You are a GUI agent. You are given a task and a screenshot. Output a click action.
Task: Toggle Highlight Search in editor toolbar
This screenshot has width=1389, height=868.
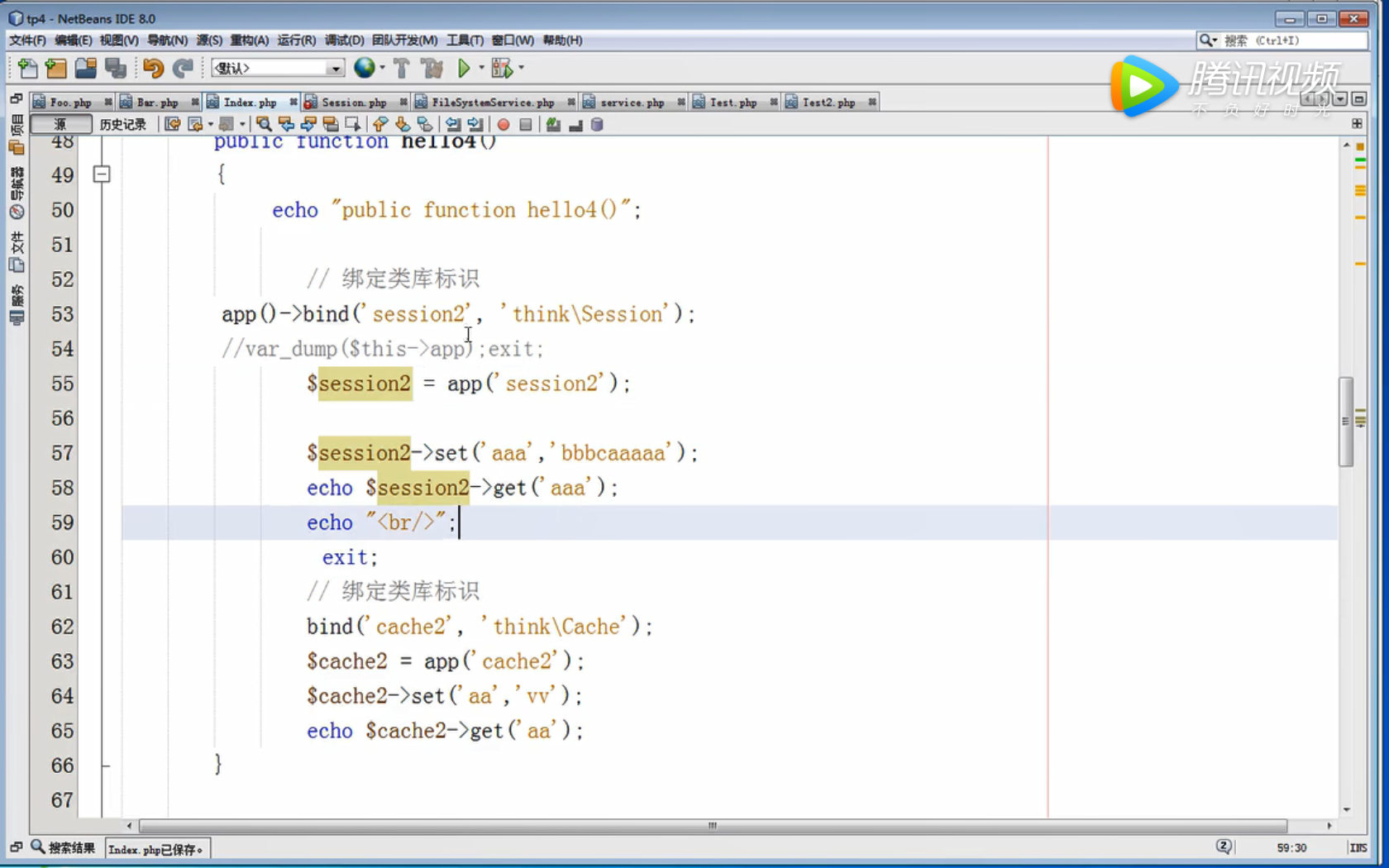[331, 125]
